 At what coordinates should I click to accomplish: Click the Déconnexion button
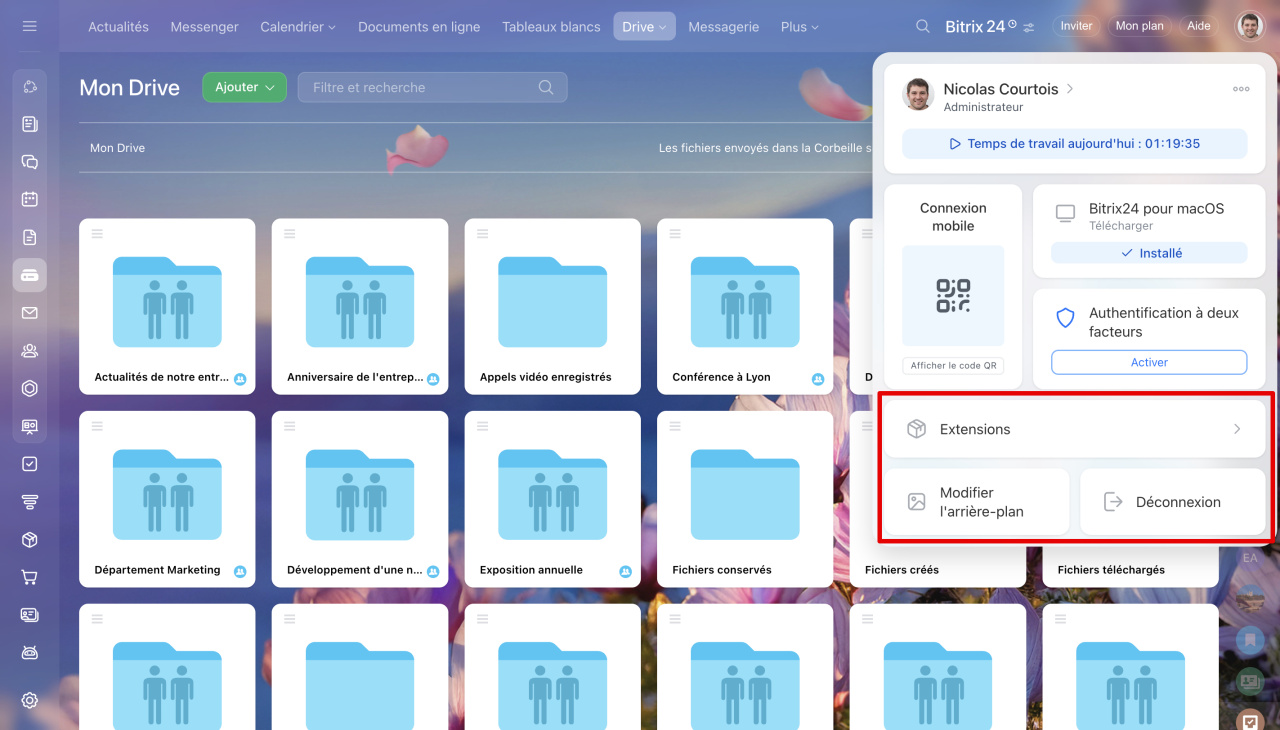coord(1172,502)
